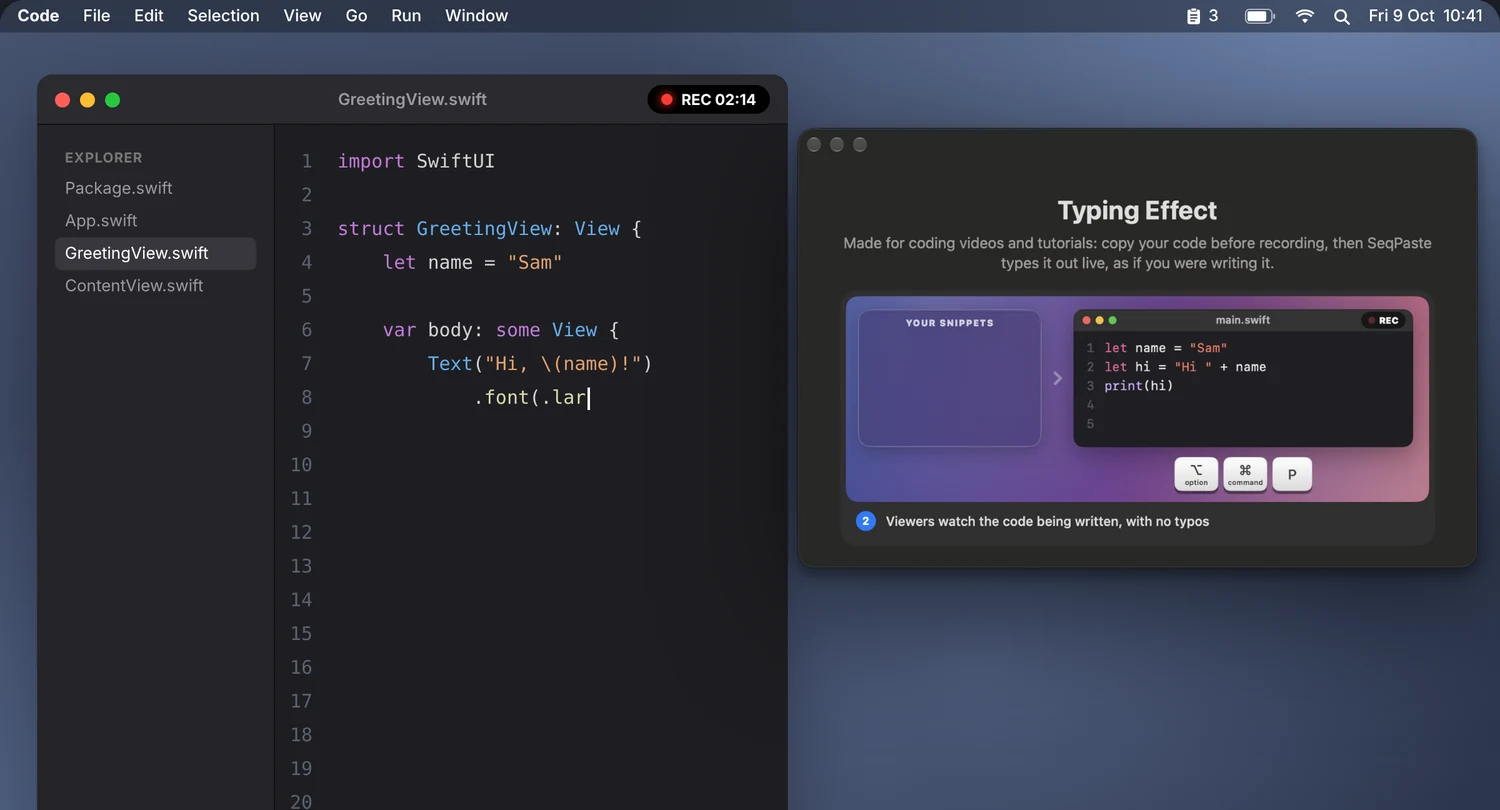Click "print(hi)" in the main.swift preview
Image resolution: width=1500 pixels, height=810 pixels.
1139,386
